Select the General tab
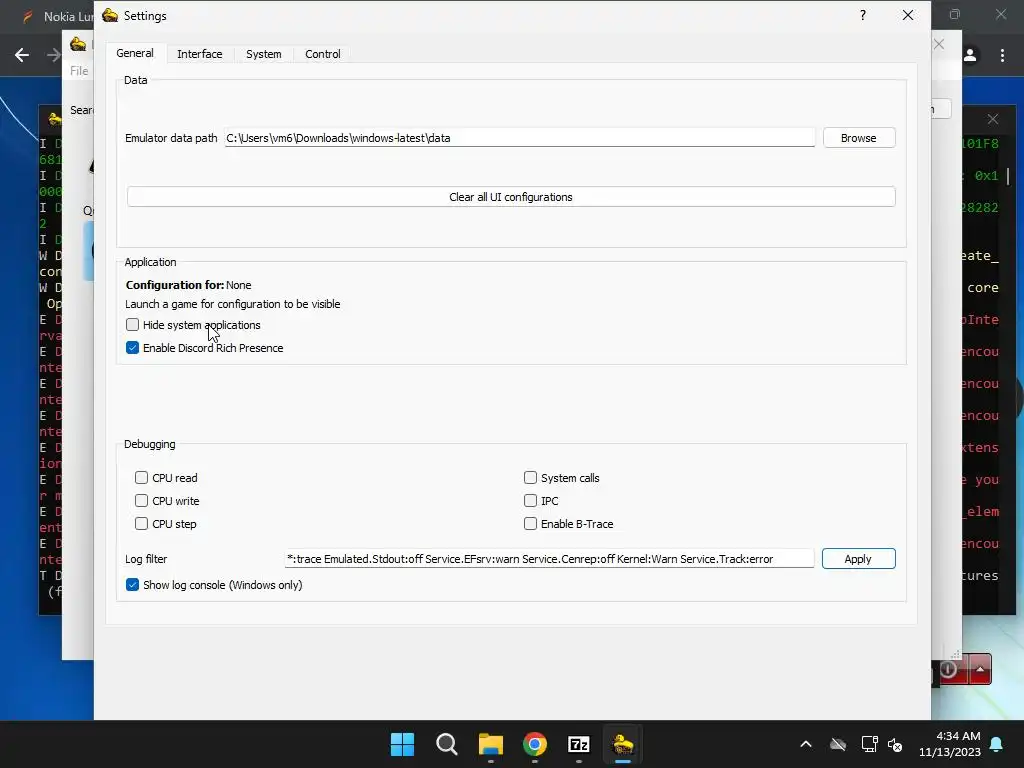The height and width of the screenshot is (768, 1024). 135,54
